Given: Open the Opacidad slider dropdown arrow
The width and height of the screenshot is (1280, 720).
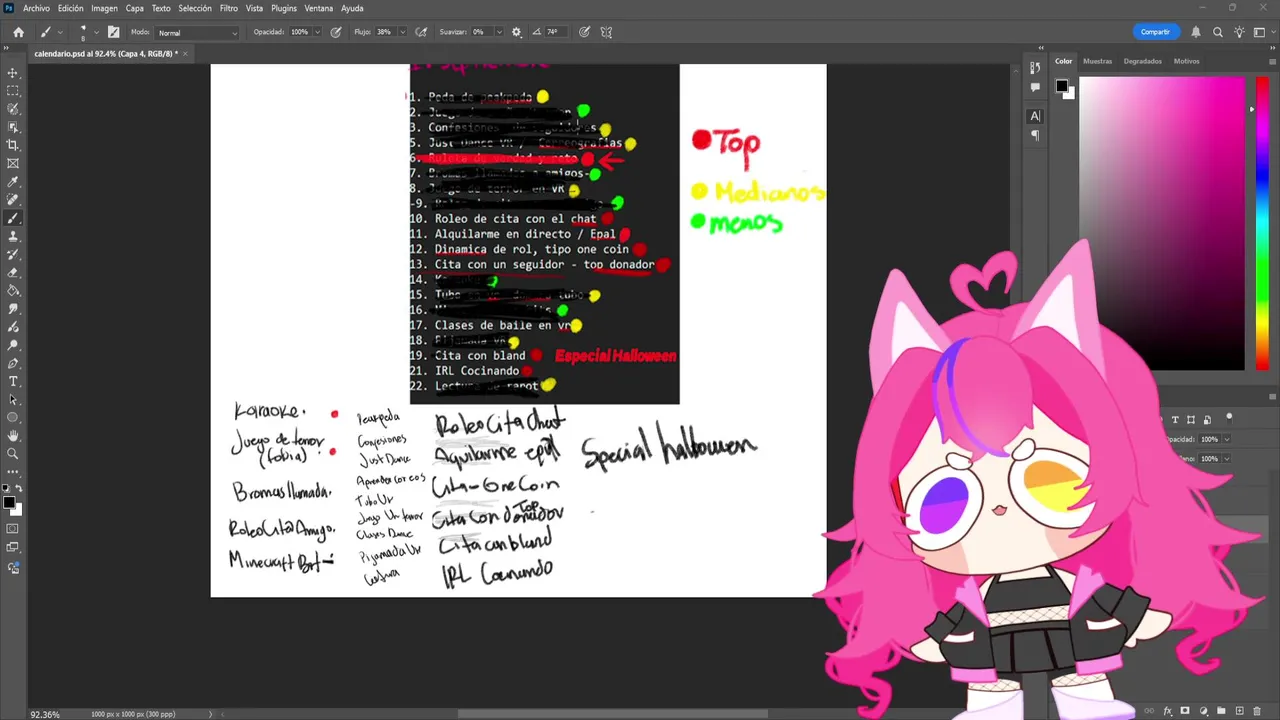Looking at the screenshot, I should tap(317, 32).
